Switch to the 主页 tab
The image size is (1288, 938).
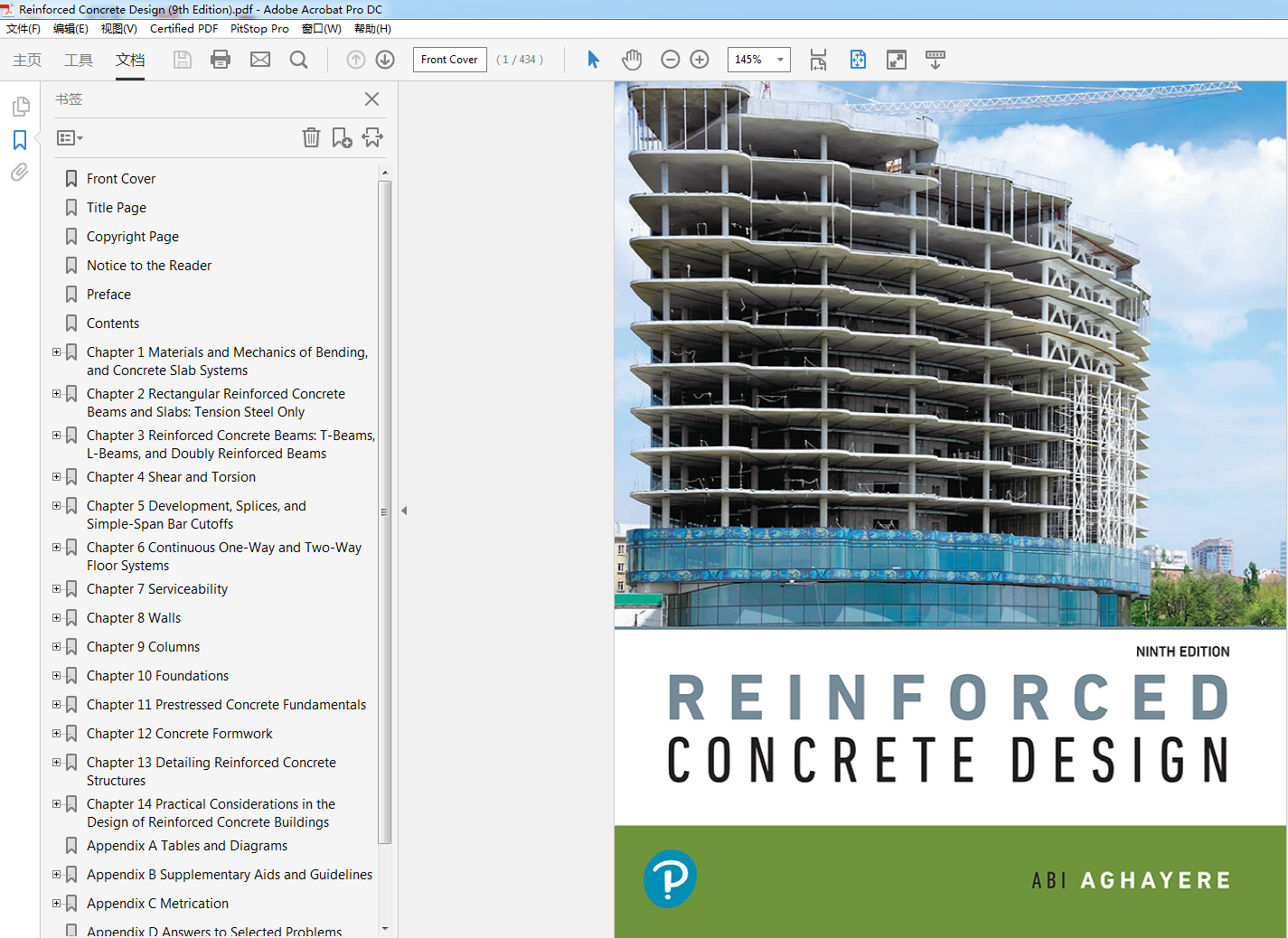click(x=27, y=60)
